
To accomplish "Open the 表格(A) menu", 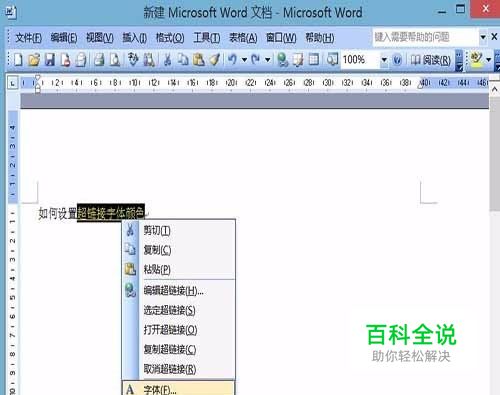I will pos(243,38).
